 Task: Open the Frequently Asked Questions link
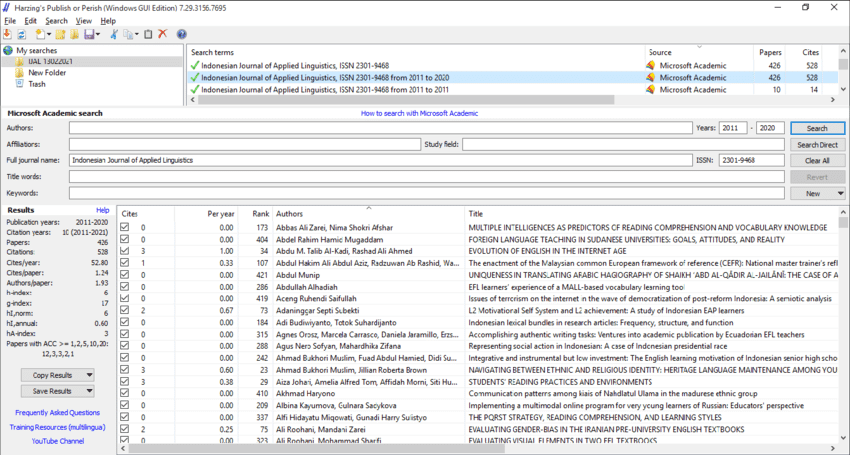click(x=57, y=412)
